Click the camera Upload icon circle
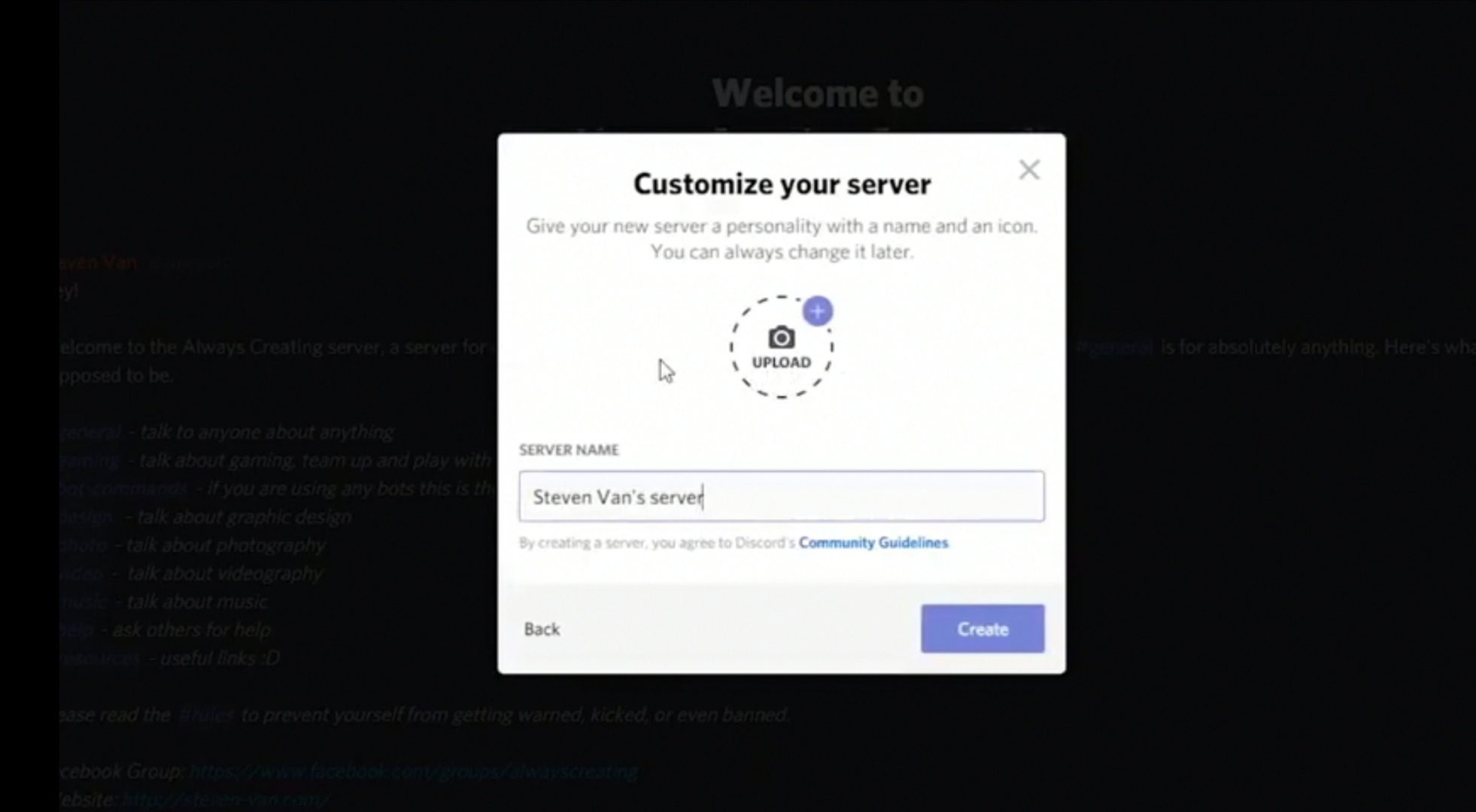The image size is (1476, 812). (781, 347)
